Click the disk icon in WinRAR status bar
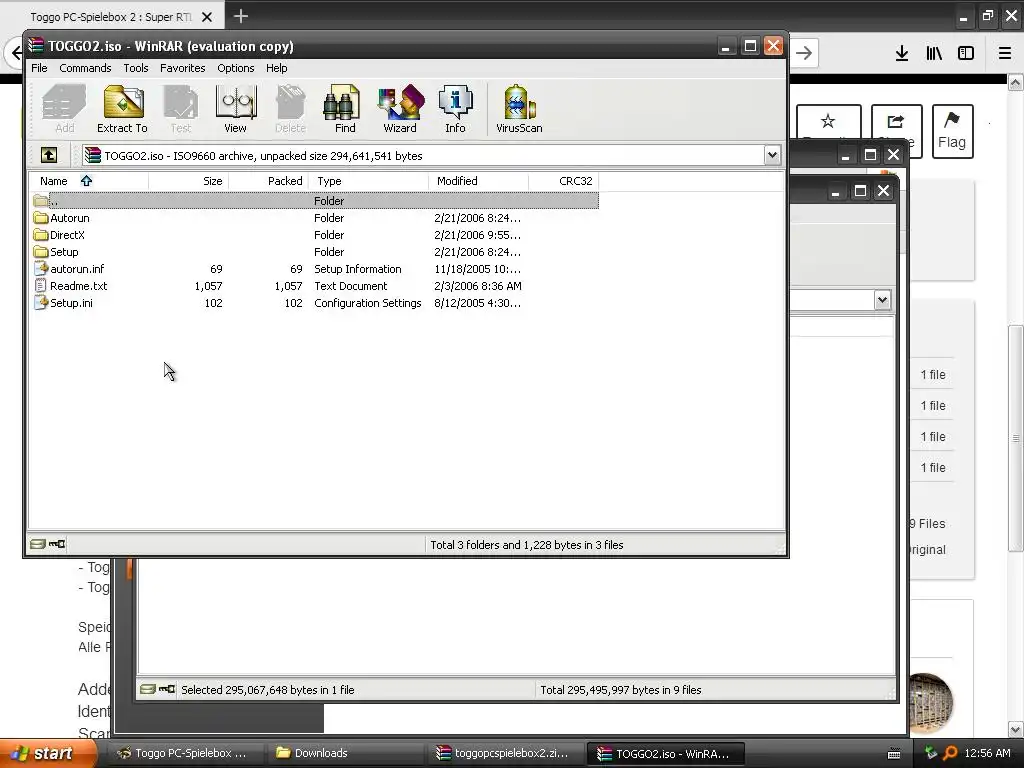 [38, 544]
